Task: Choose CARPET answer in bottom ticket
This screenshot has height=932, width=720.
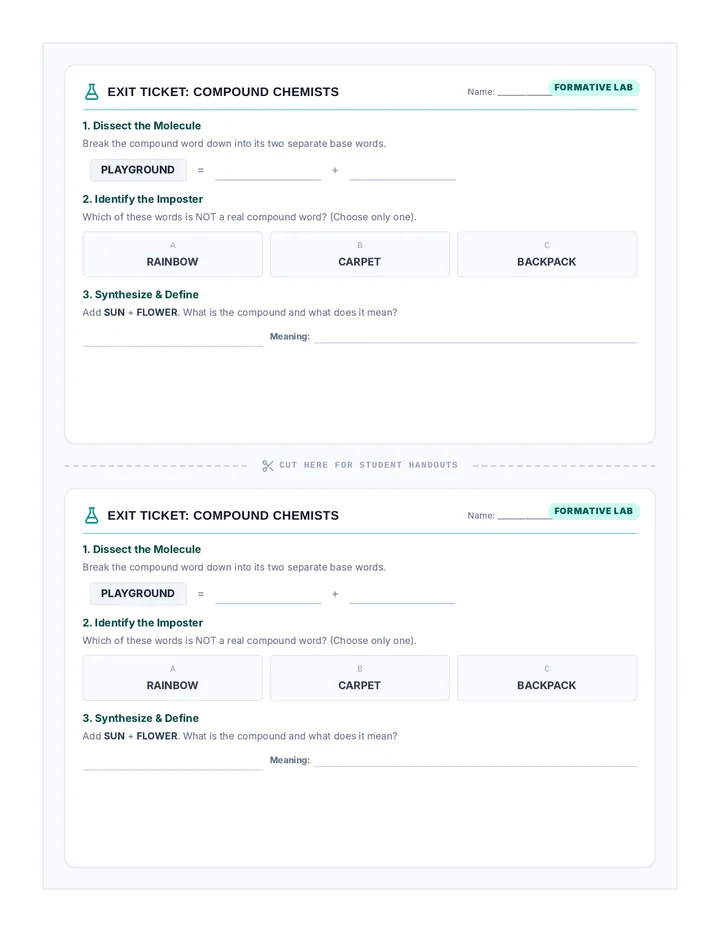Action: pos(360,678)
